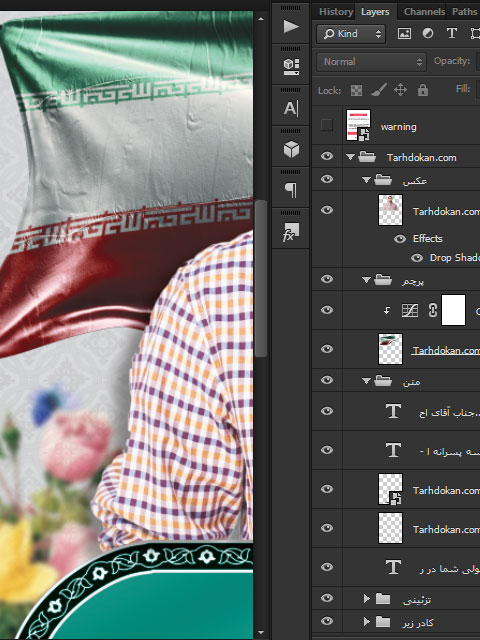Click the smart object layer thumbnail in متن
The height and width of the screenshot is (640, 480).
390,489
